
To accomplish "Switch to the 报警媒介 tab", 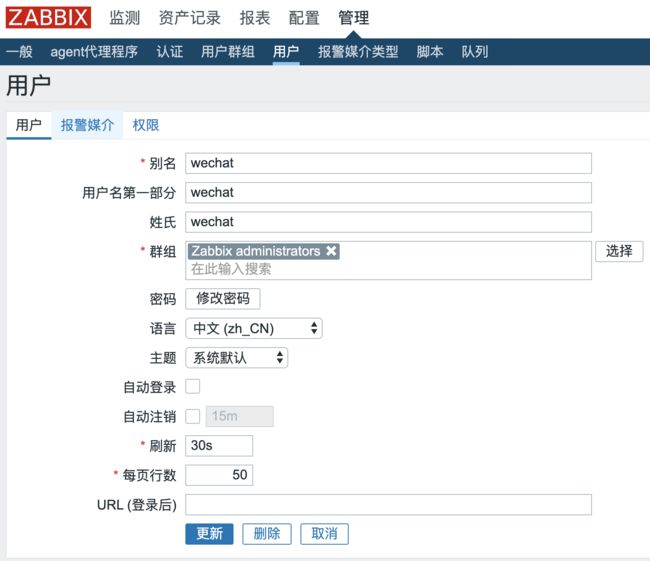I will (x=87, y=125).
